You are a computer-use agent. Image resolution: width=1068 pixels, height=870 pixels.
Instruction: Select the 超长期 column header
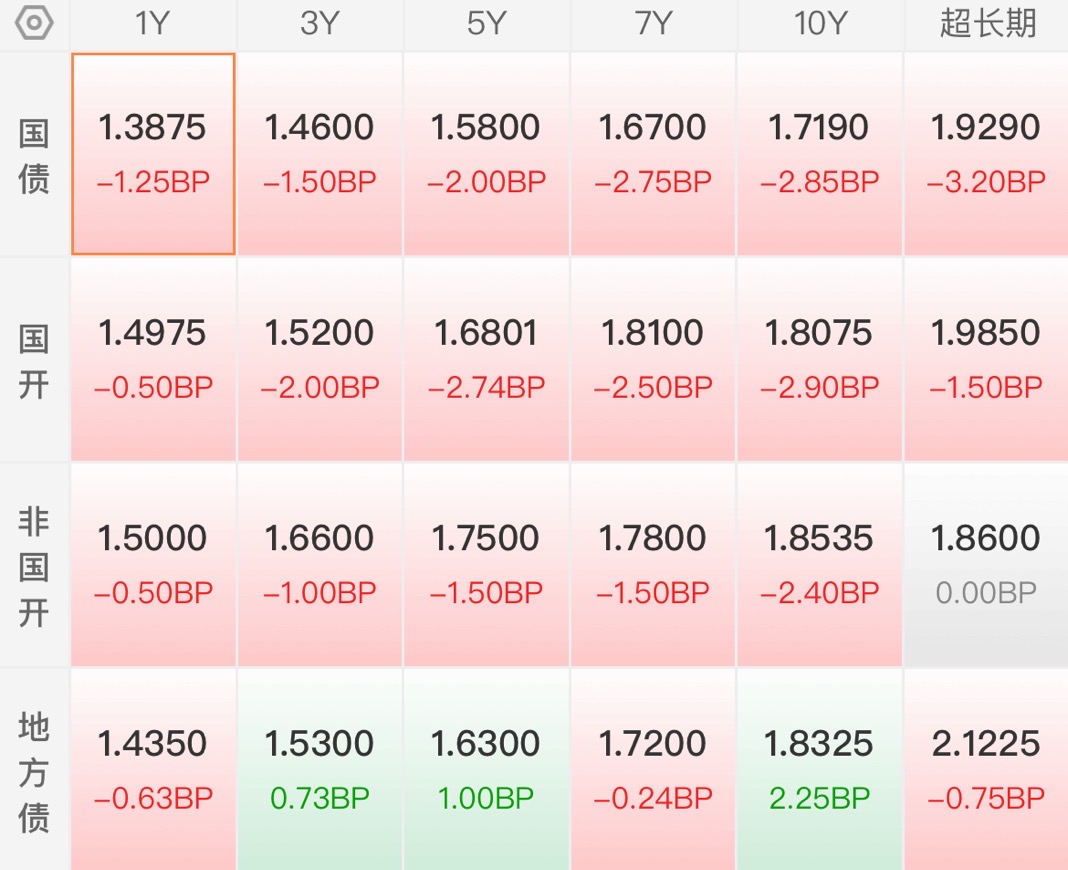click(x=987, y=25)
